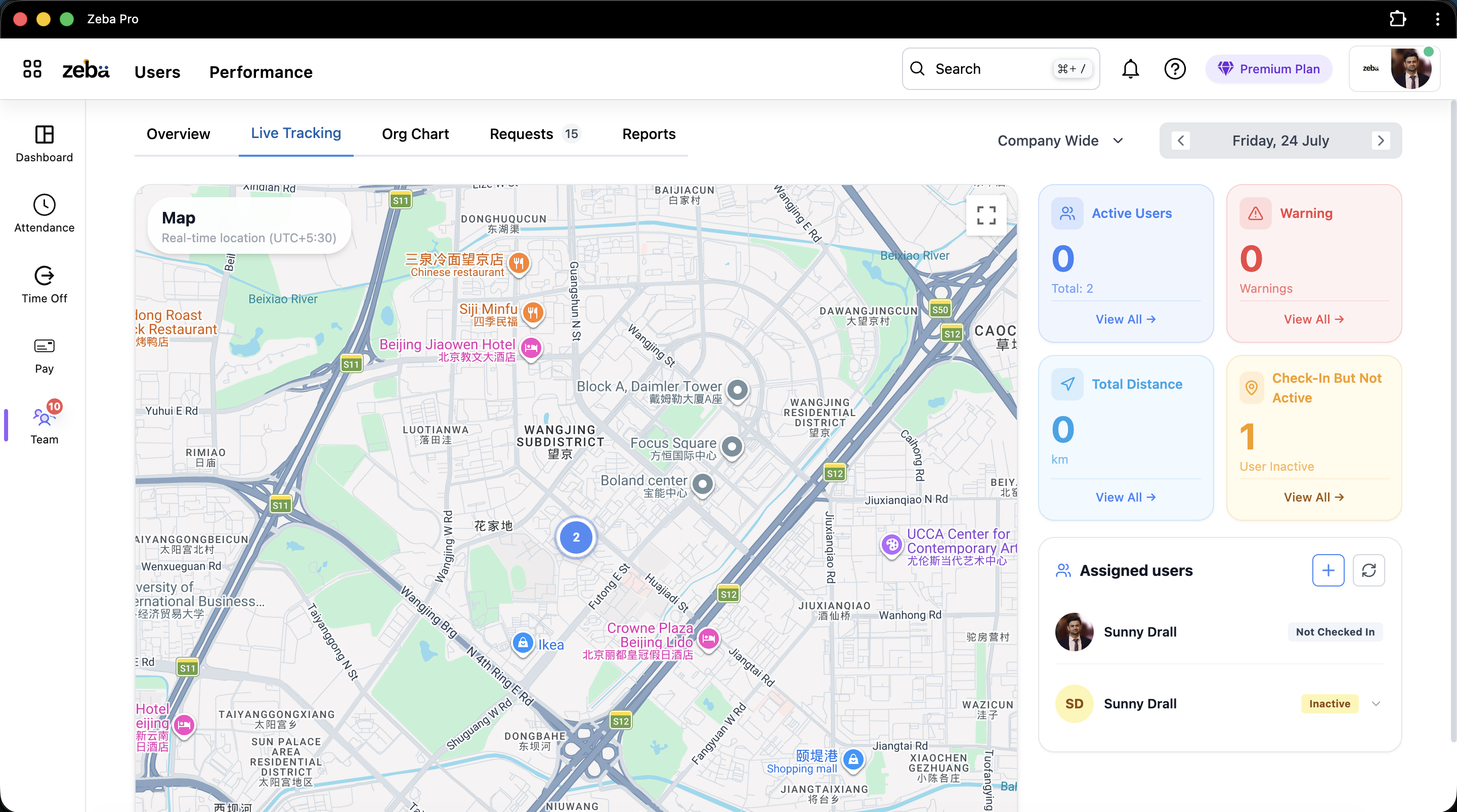Viewport: 1457px width, 812px height.
Task: Click the Active Users card icon
Action: [x=1067, y=213]
